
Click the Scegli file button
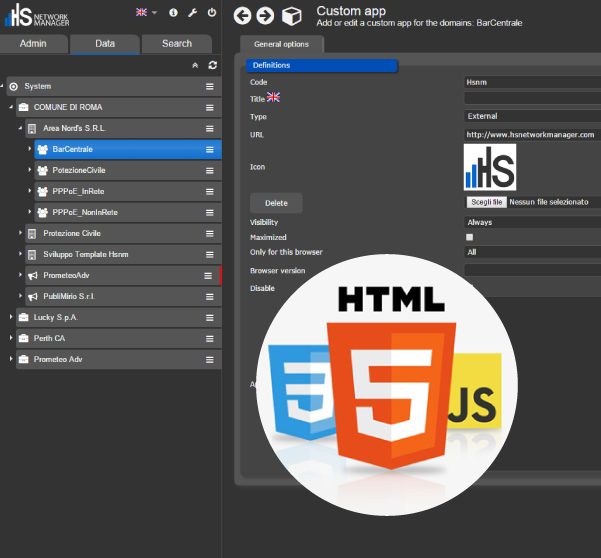[x=486, y=202]
